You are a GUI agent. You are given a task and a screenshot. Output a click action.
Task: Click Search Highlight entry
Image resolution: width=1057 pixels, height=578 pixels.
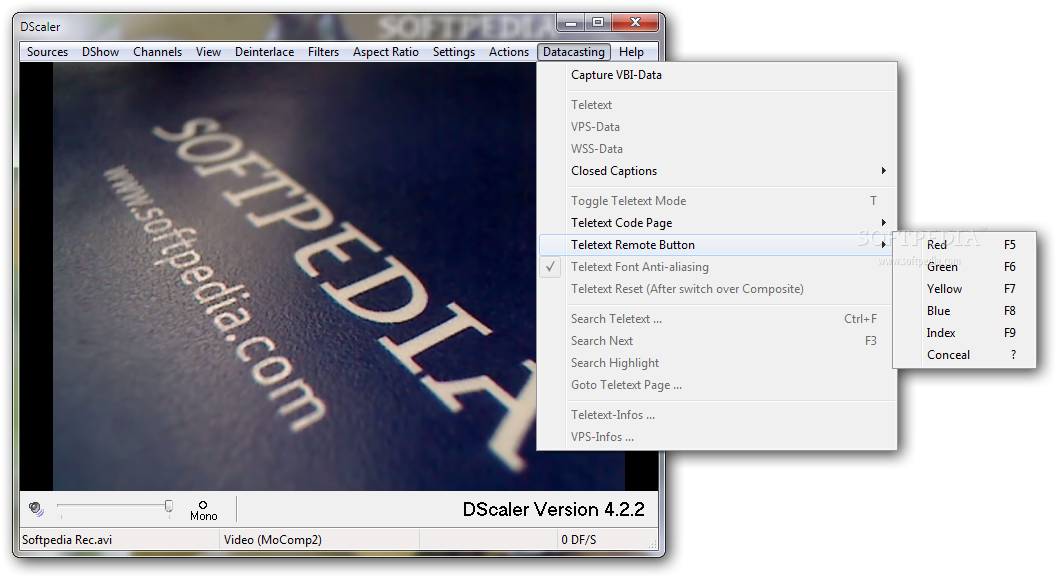pos(717,363)
